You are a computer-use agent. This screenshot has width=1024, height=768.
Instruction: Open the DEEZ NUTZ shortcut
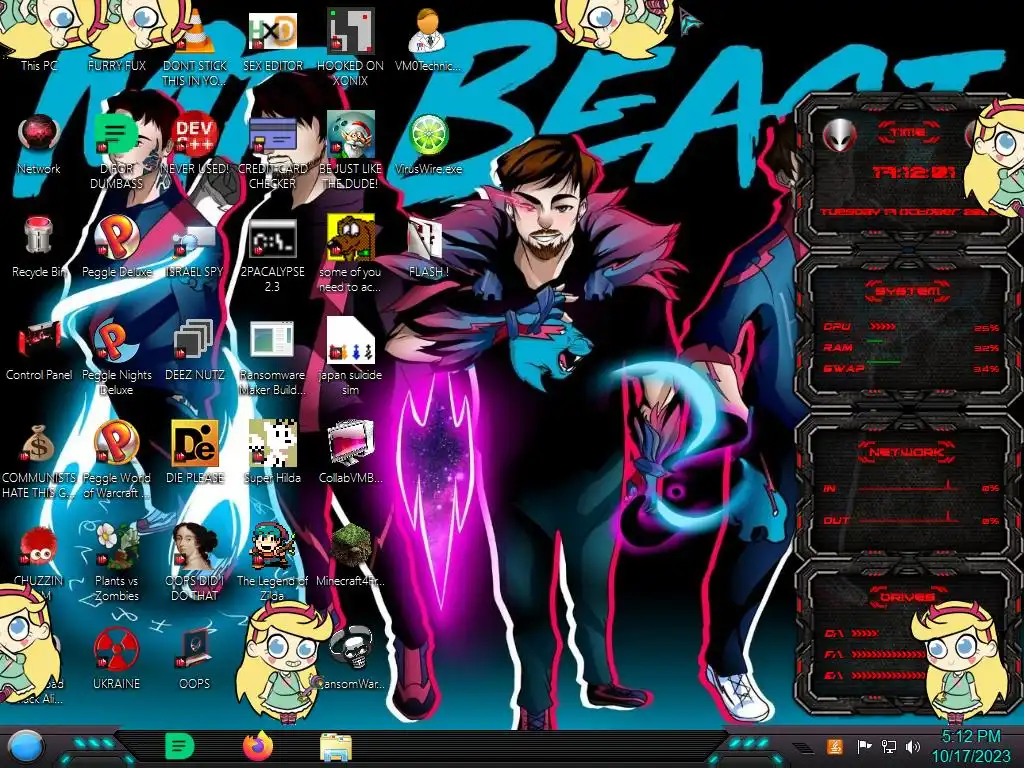tap(195, 350)
